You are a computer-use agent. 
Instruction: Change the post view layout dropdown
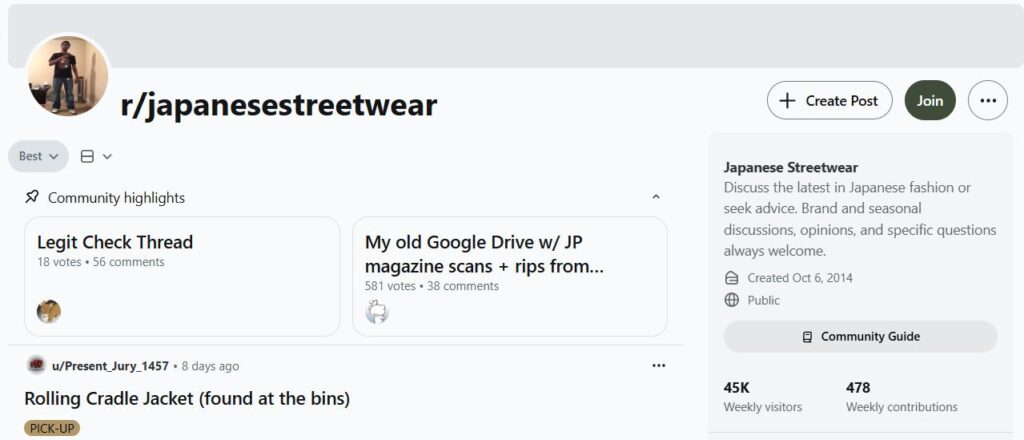(96, 156)
